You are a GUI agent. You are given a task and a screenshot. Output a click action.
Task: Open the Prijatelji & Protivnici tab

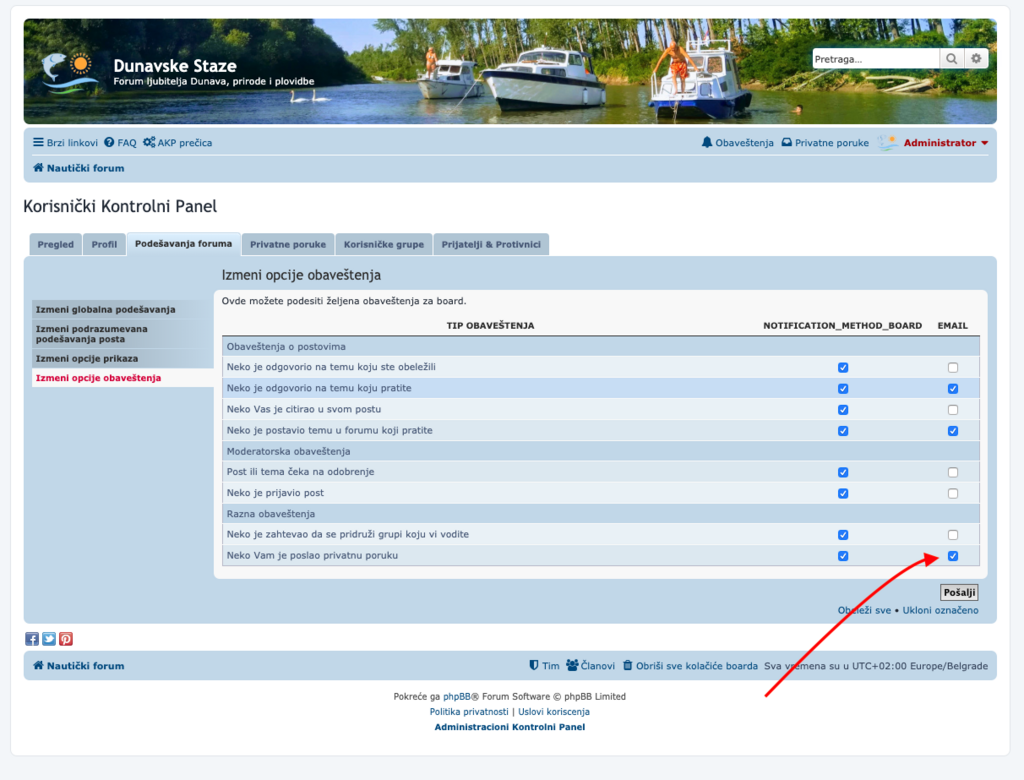click(491, 244)
